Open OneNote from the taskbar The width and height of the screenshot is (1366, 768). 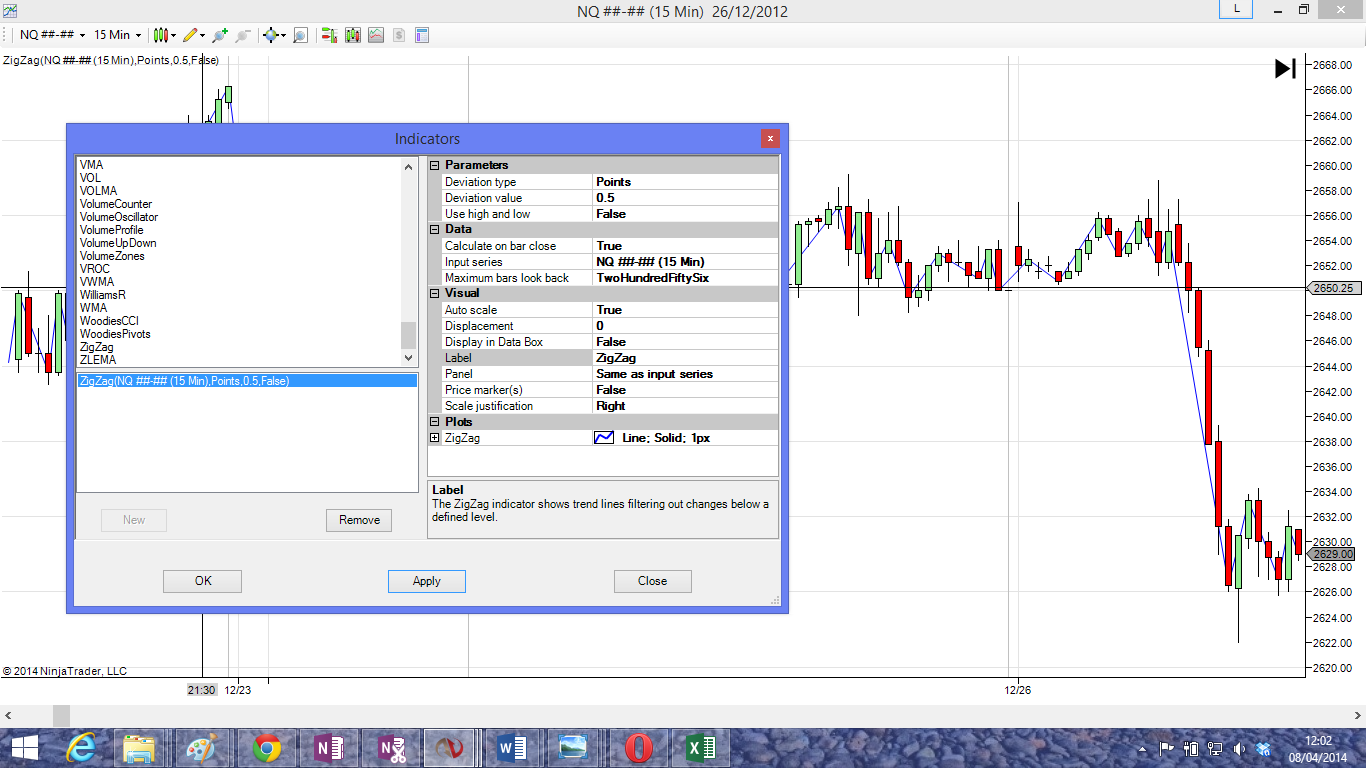[327, 748]
